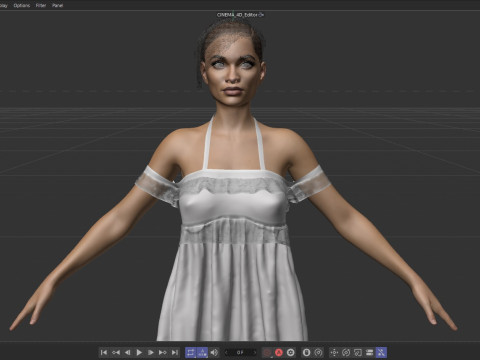Click the current frame field 0 F
This screenshot has height=360, width=480.
240,352
